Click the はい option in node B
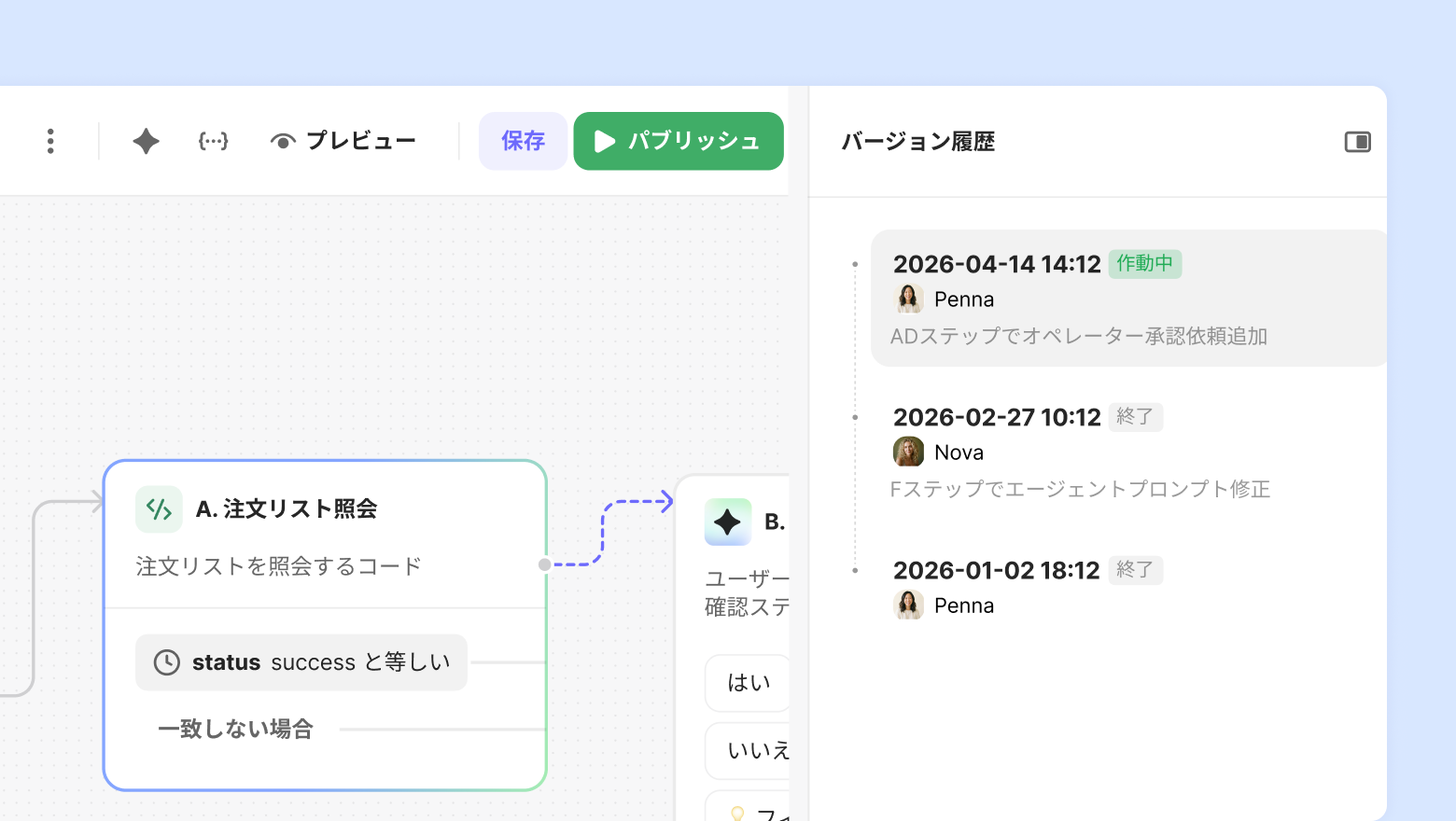This screenshot has width=1456, height=821. [749, 683]
